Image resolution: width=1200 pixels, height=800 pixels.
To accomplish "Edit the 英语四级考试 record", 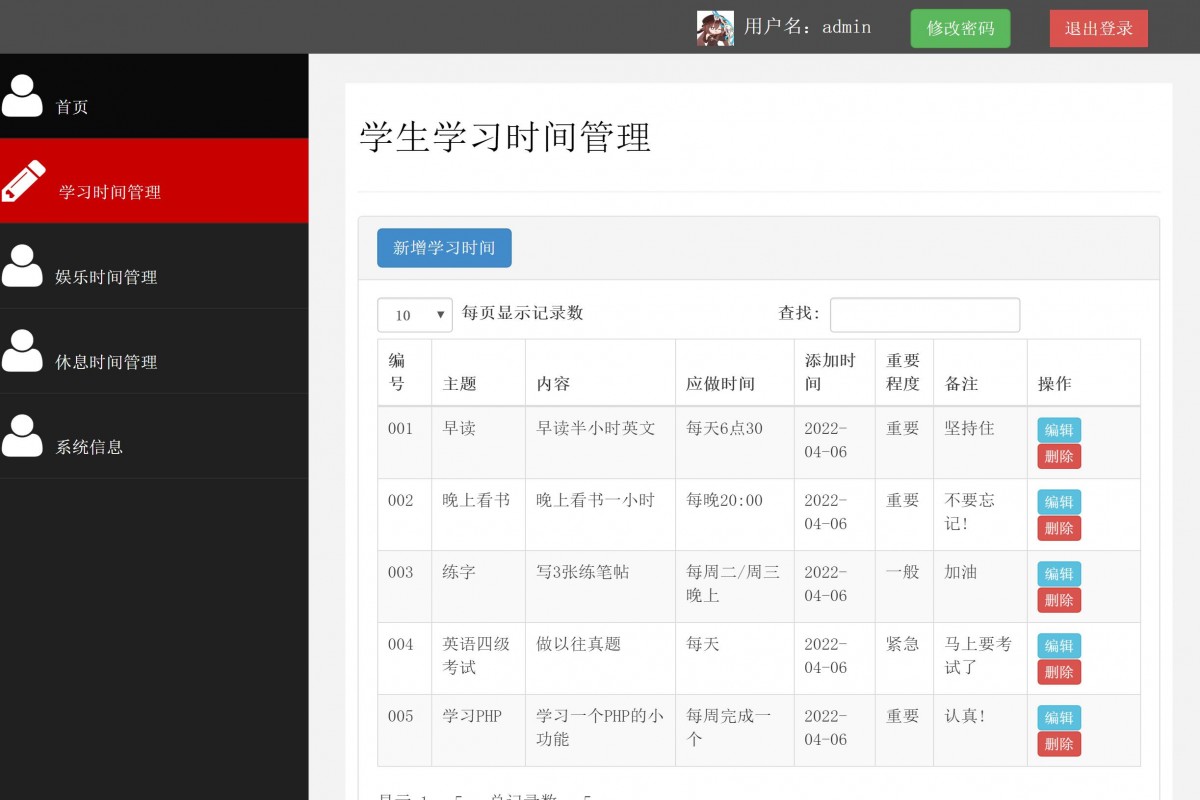I will (1058, 646).
